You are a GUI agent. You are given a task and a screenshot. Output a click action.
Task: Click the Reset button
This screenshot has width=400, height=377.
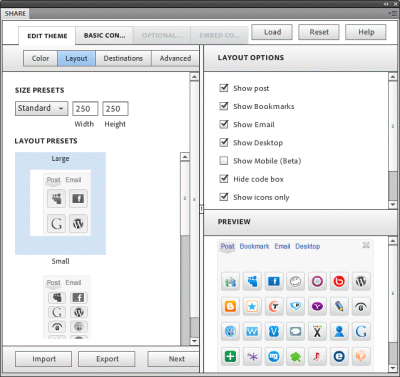(x=319, y=32)
